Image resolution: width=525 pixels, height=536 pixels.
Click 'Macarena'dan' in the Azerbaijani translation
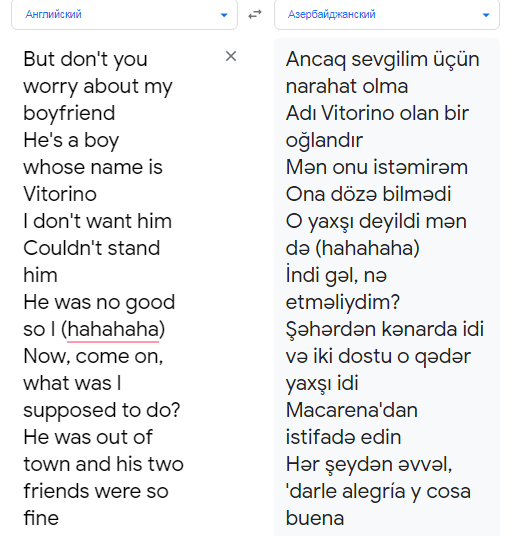tap(352, 410)
